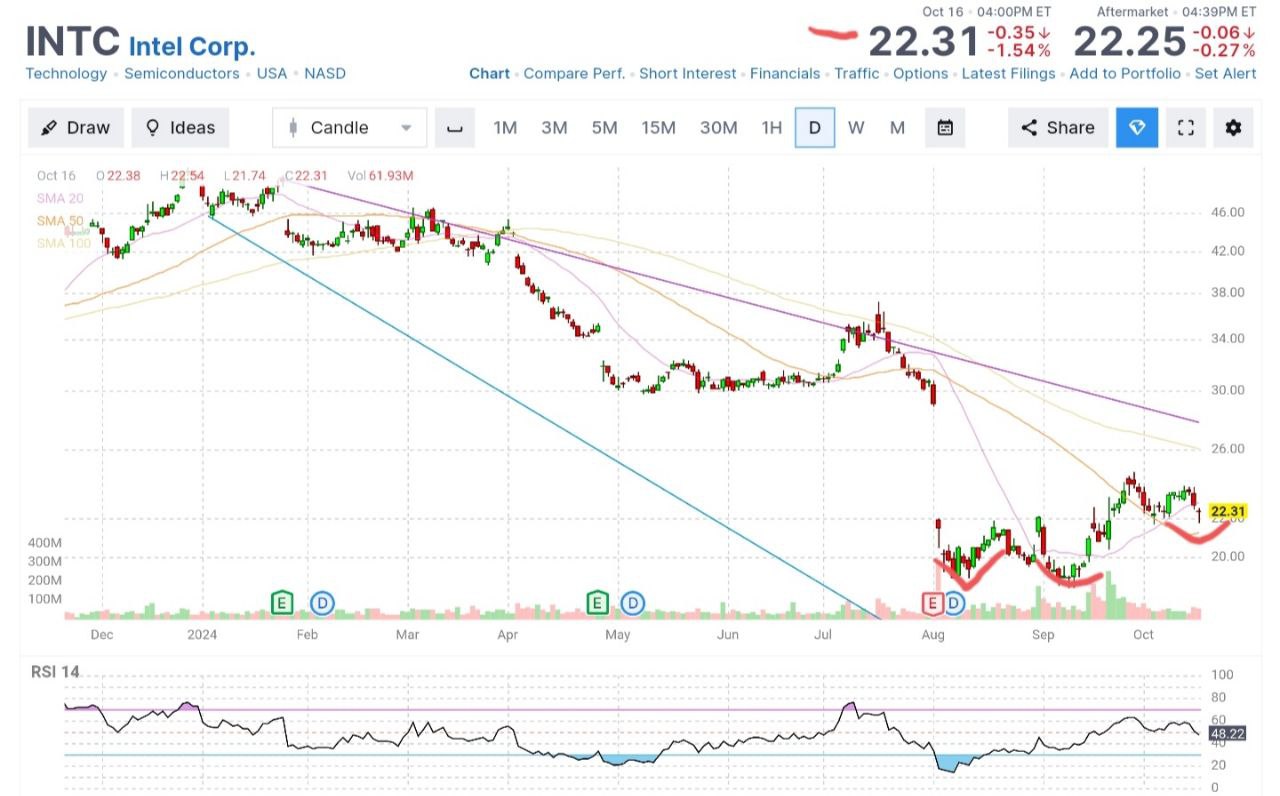Screen dimensions: 1280x796
Task: Click the closing price 22.31 header
Action: [923, 42]
